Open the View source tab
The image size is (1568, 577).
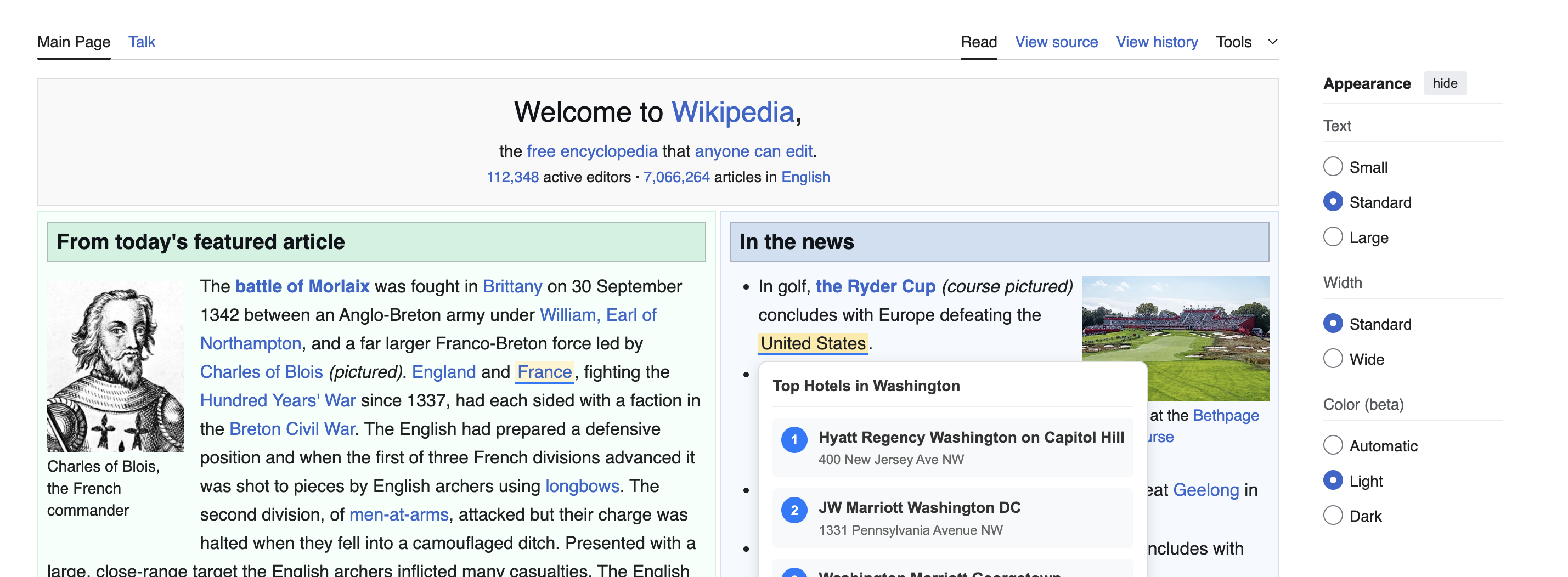click(1056, 42)
